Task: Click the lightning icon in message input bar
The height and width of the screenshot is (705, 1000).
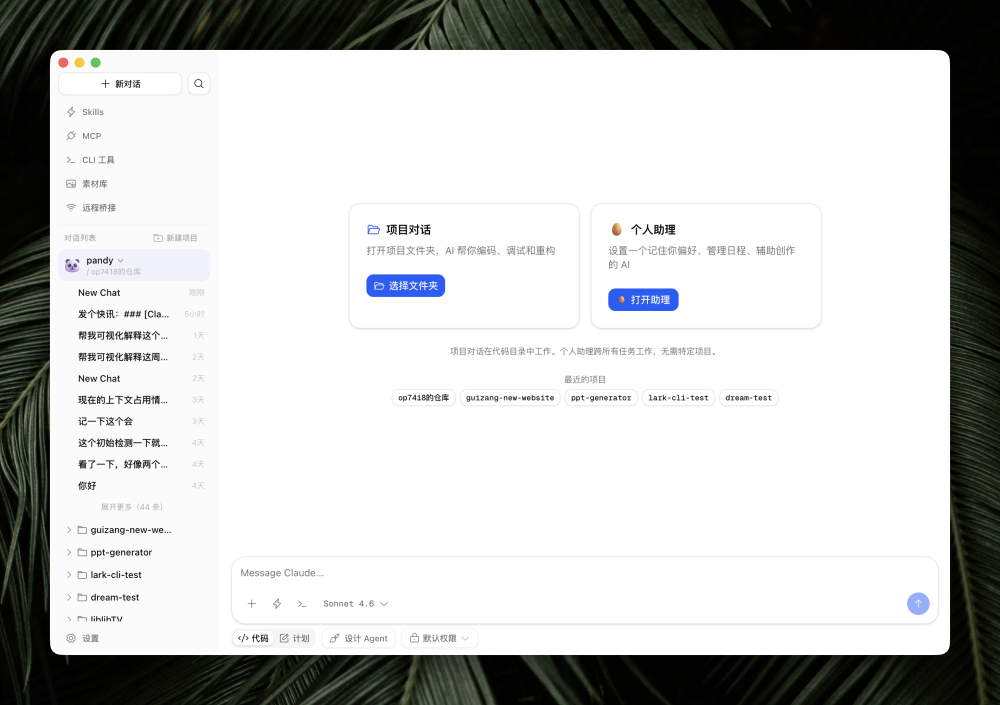Action: point(277,604)
